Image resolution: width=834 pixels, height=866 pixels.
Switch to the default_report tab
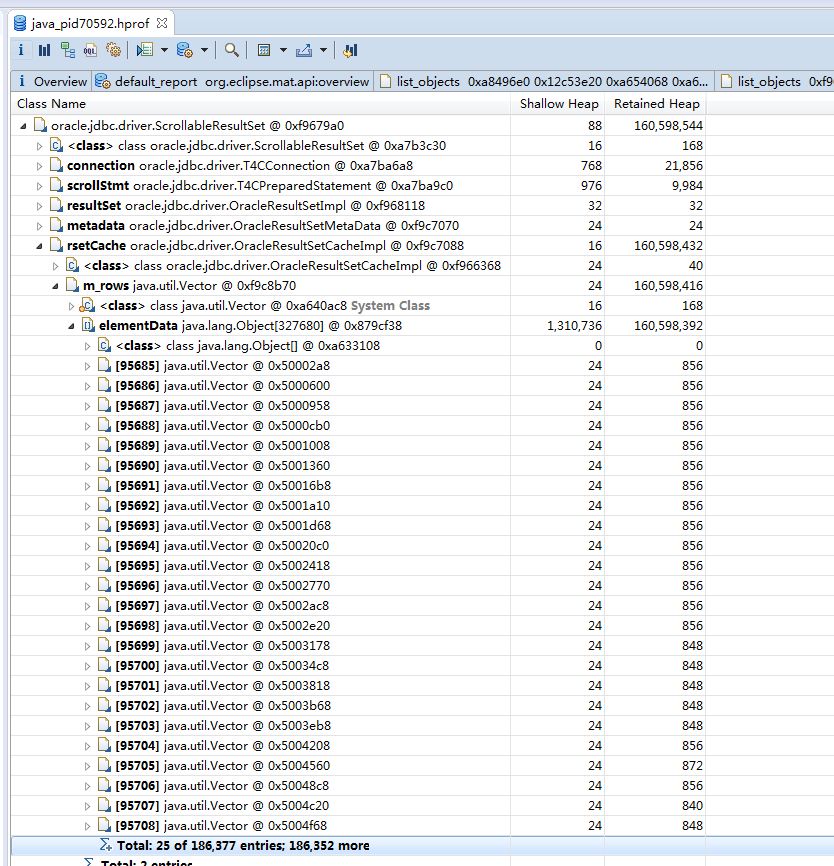[232, 82]
